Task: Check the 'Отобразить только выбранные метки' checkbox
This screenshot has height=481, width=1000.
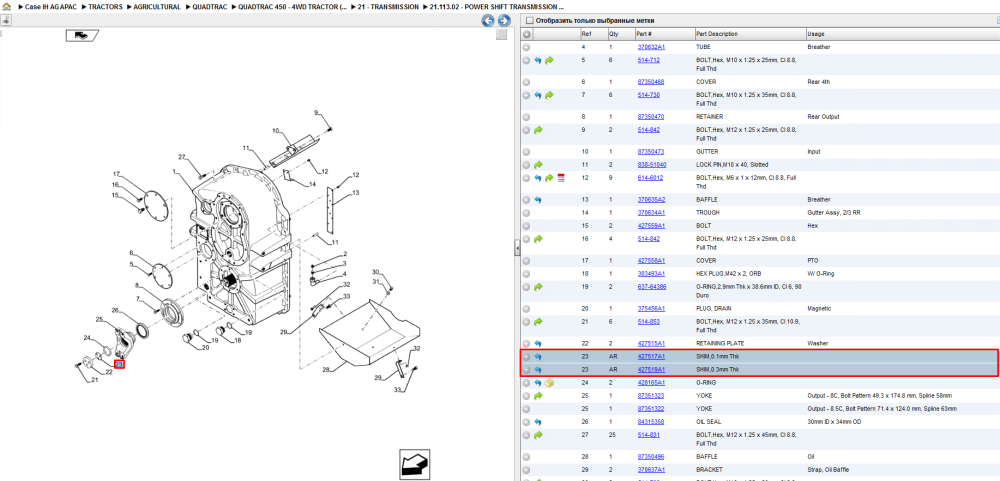Action: click(528, 20)
